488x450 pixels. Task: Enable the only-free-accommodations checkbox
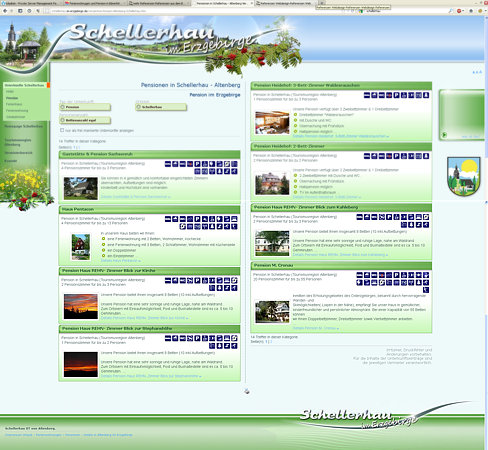(62, 130)
